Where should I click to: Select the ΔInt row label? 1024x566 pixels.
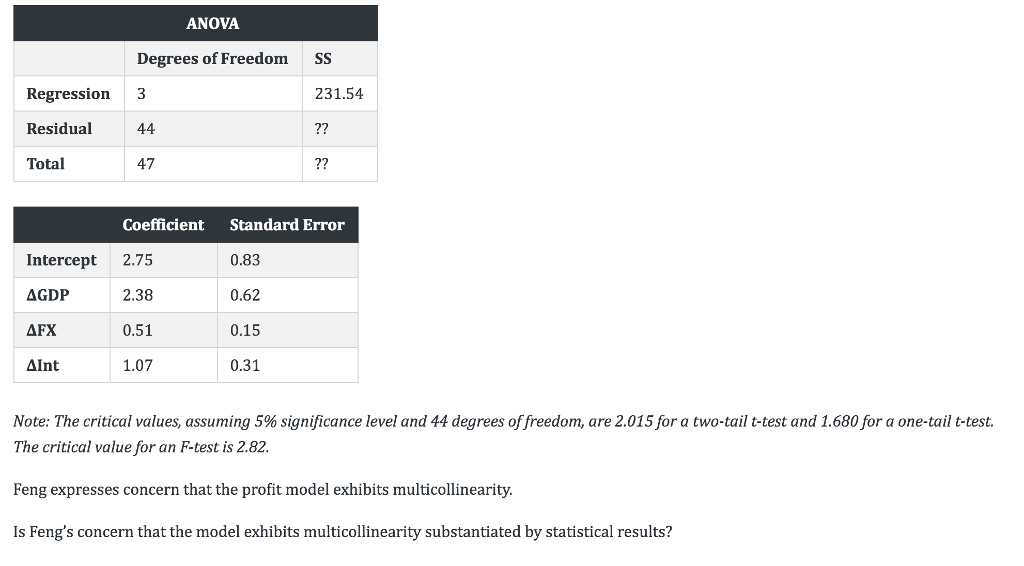(43, 365)
